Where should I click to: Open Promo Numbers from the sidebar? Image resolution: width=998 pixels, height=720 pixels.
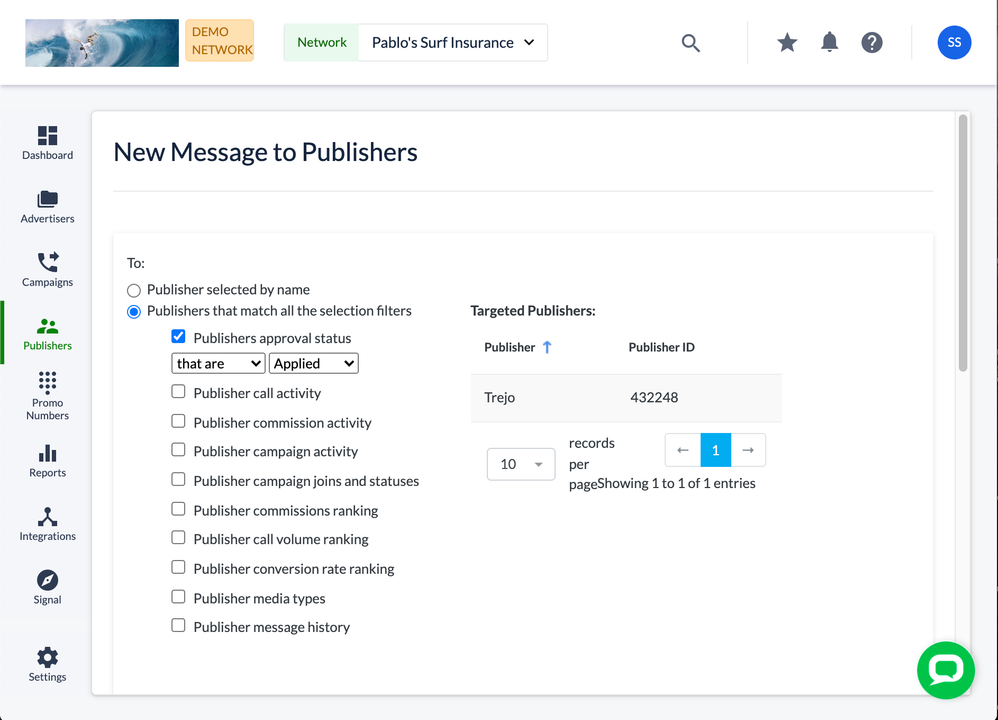47,395
